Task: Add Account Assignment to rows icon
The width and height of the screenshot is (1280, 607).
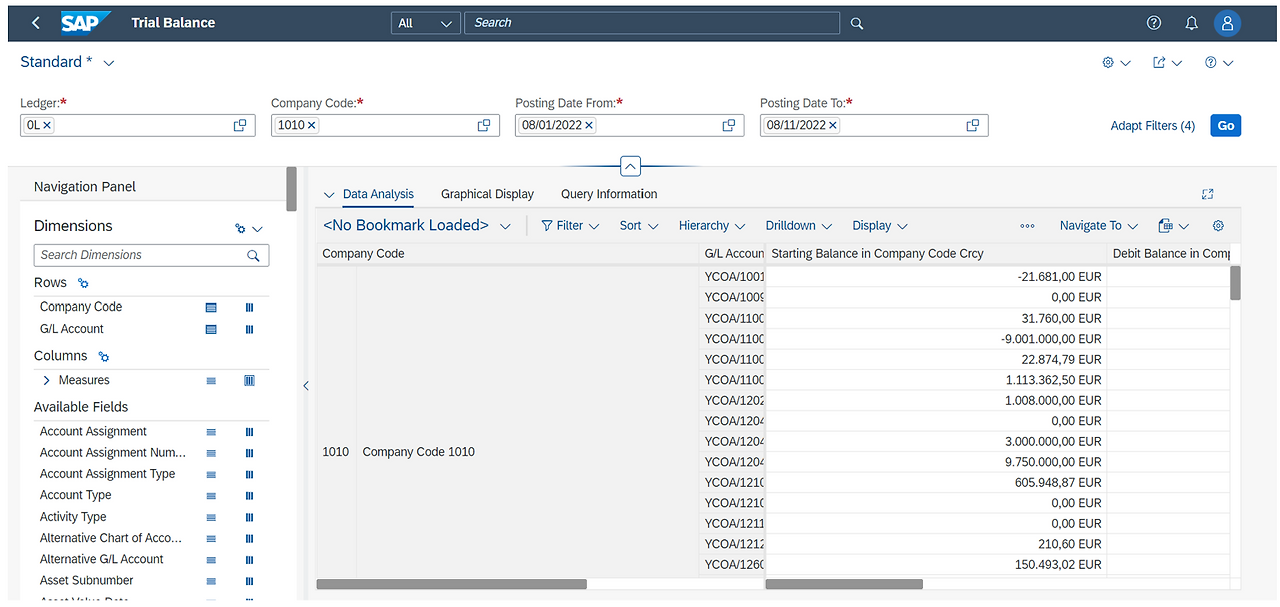Action: point(211,432)
